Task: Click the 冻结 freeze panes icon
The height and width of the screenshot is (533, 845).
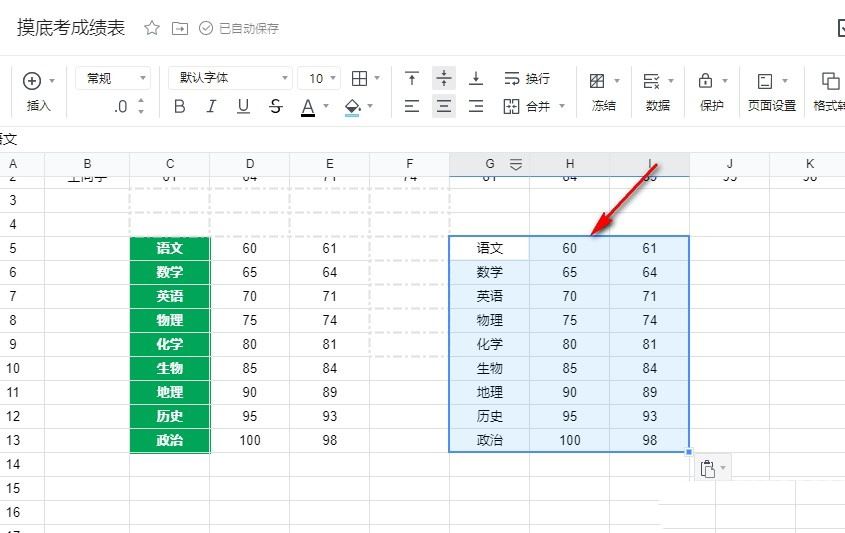Action: tap(597, 81)
